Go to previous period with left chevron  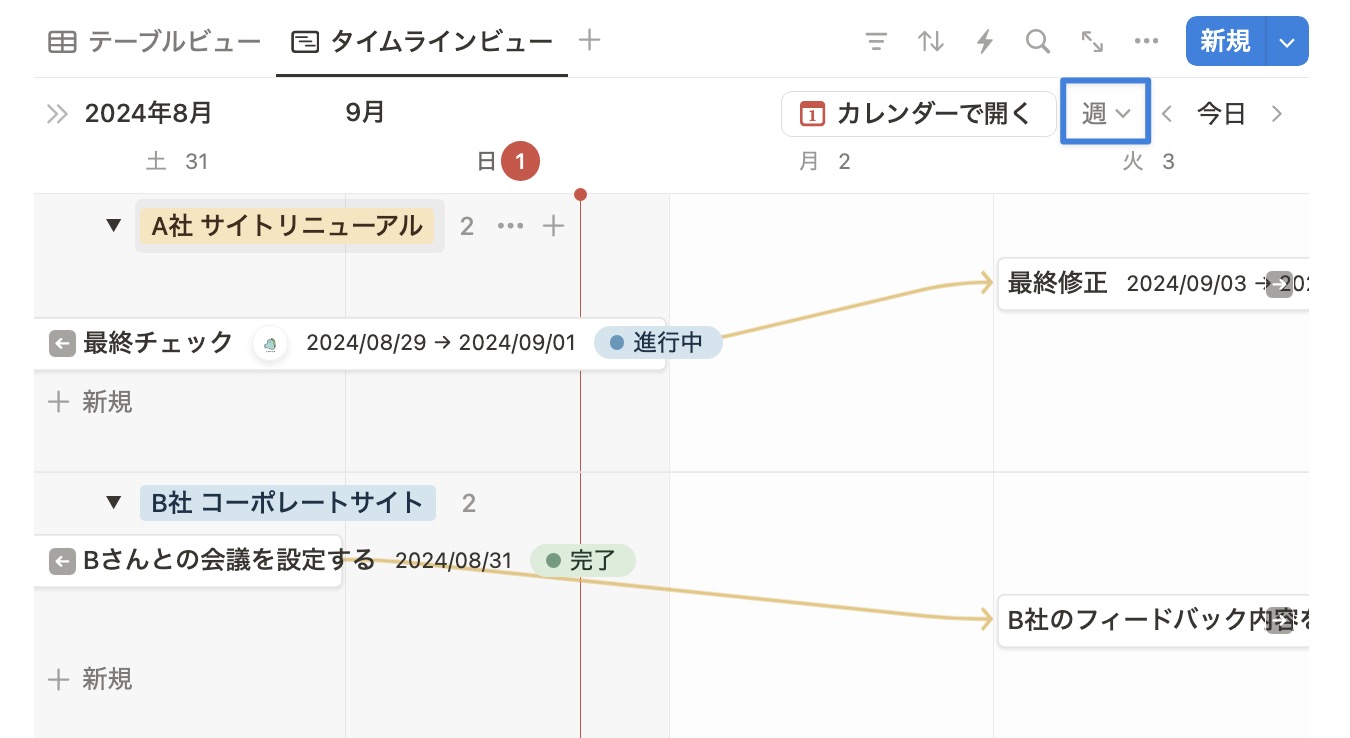(1166, 114)
